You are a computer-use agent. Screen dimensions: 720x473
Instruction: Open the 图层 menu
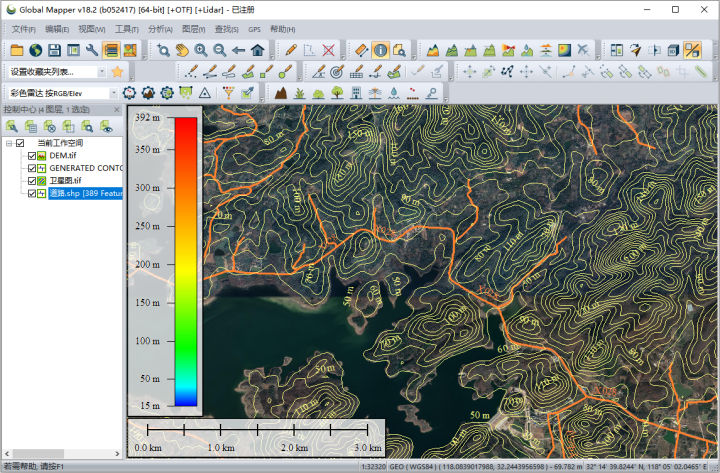tap(194, 29)
